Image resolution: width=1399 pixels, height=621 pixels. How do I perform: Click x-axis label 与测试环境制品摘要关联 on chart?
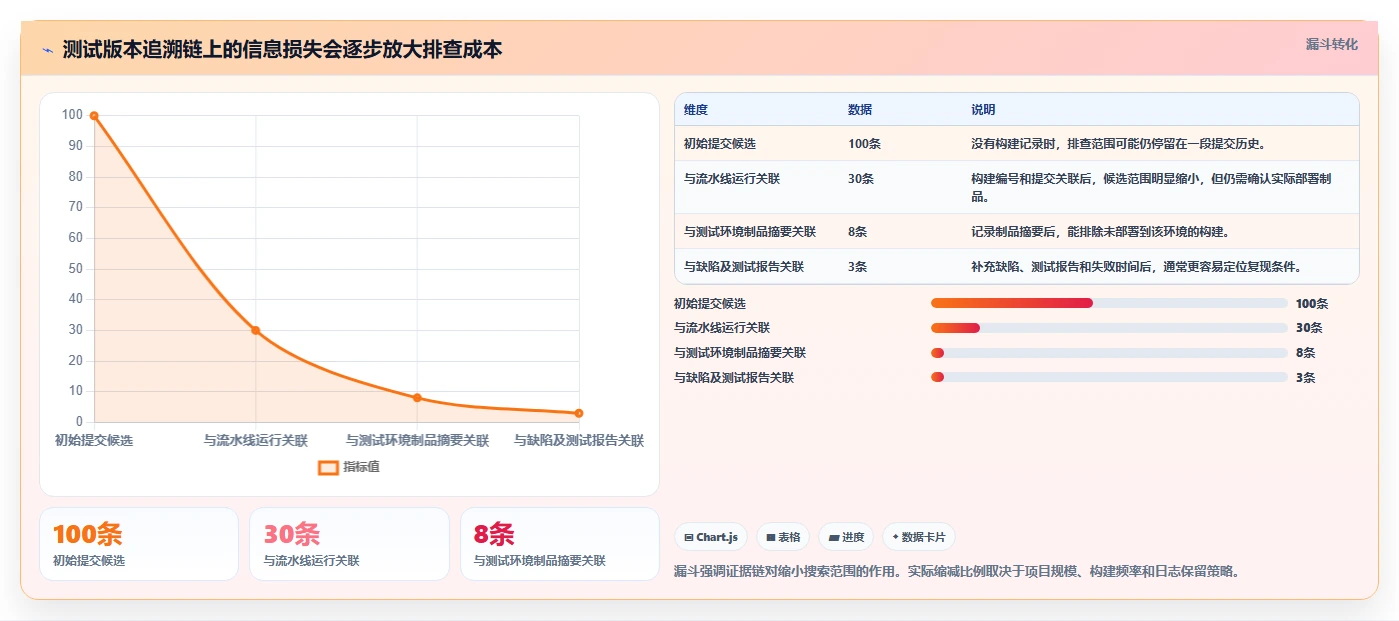[417, 440]
